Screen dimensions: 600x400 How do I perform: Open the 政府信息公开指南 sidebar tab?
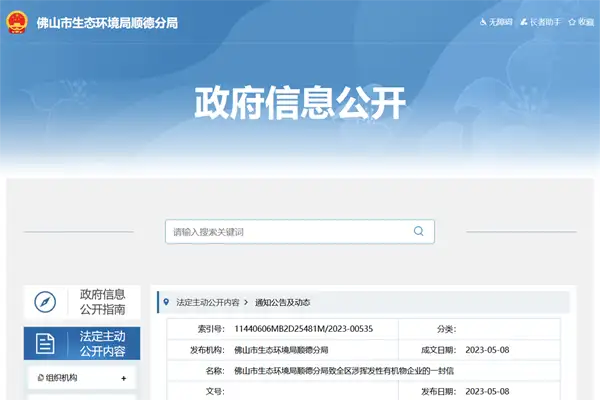(x=82, y=302)
